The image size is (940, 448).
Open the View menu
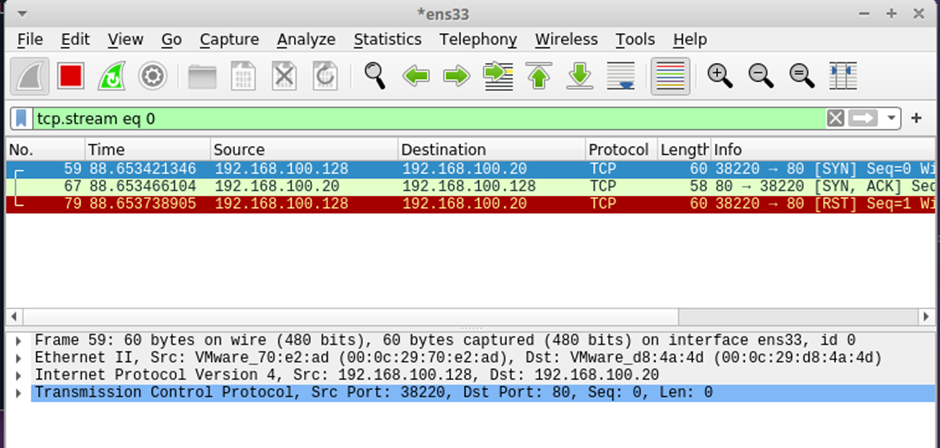click(x=125, y=40)
